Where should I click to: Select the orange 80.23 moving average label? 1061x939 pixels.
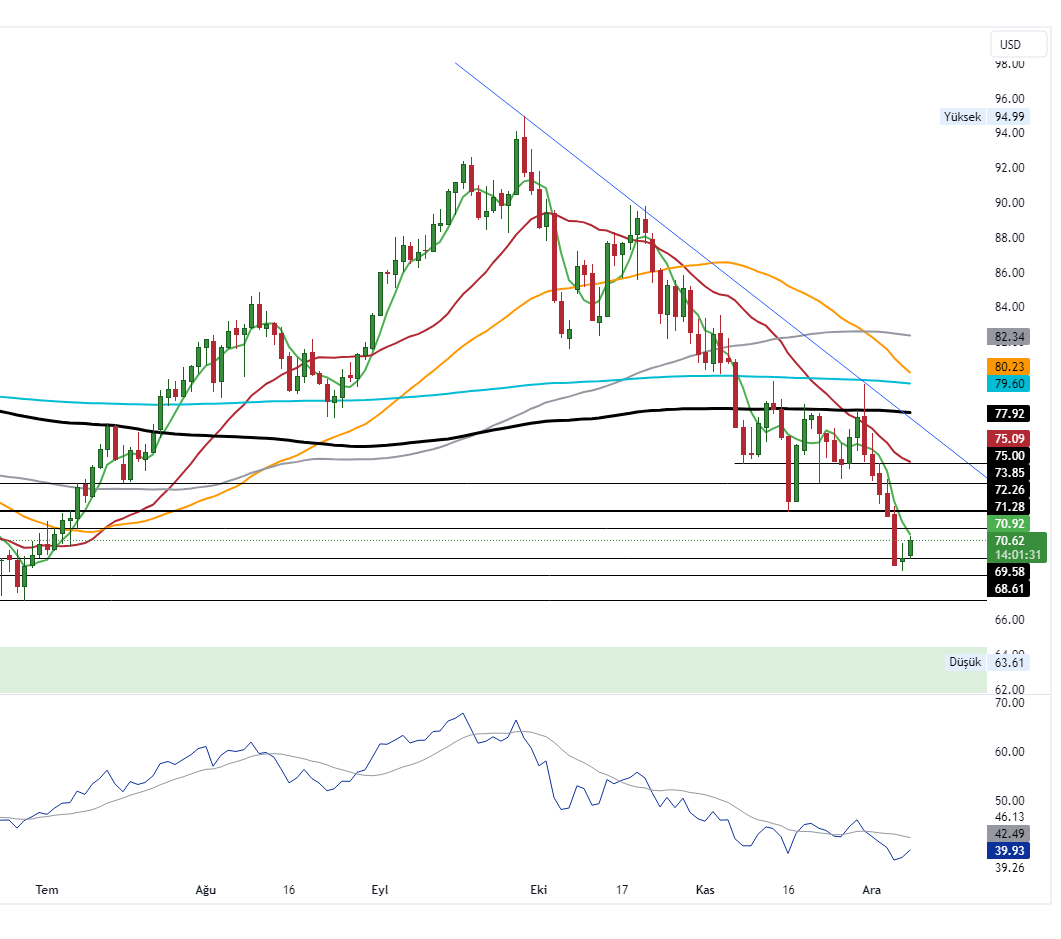click(1009, 367)
